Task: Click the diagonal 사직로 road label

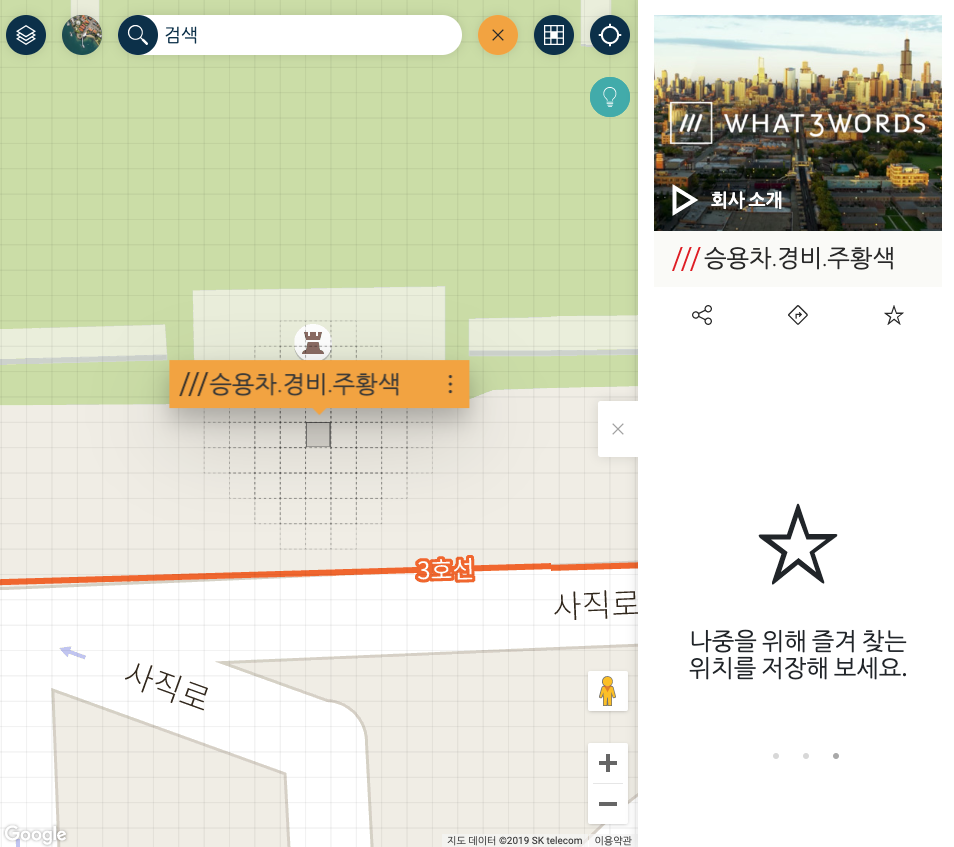Action: [167, 686]
